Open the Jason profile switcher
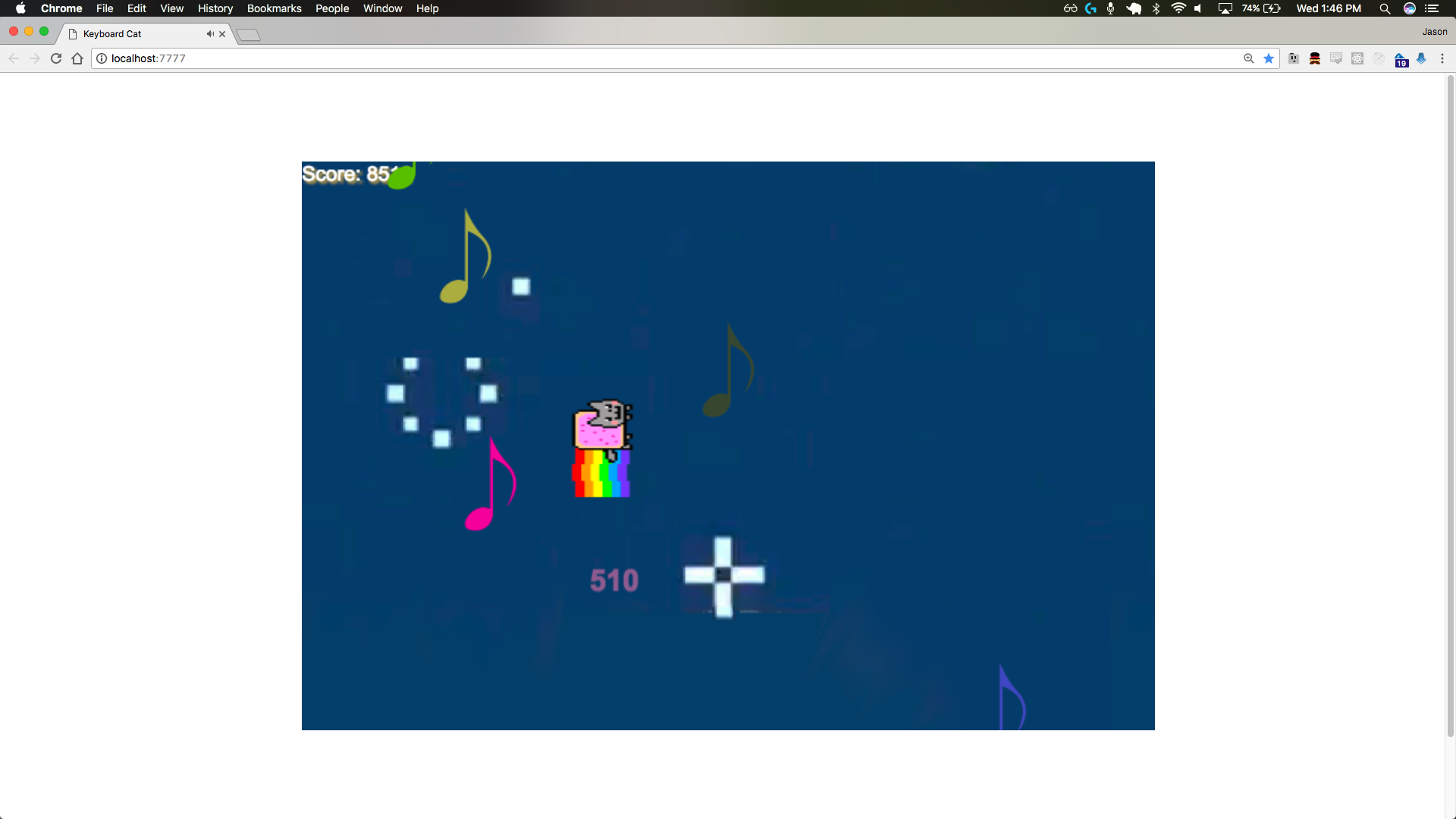This screenshot has width=1456, height=819. click(1434, 32)
